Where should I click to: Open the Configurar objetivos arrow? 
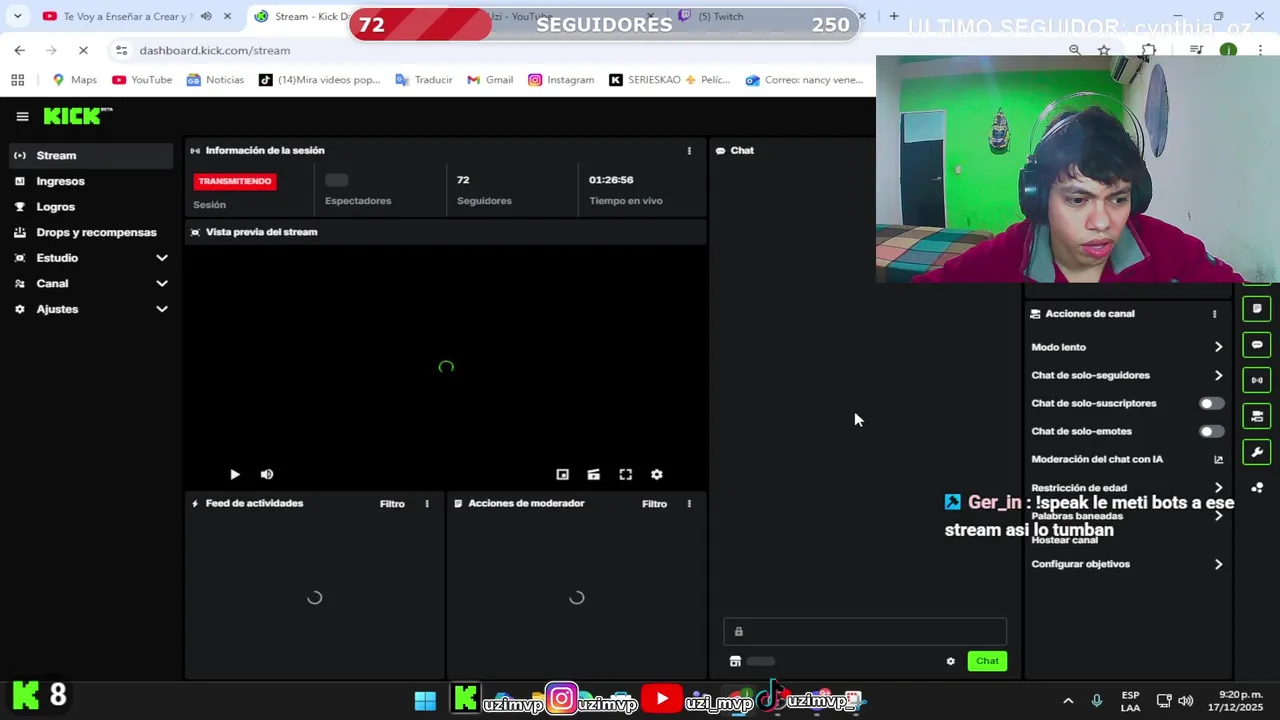pos(1218,565)
